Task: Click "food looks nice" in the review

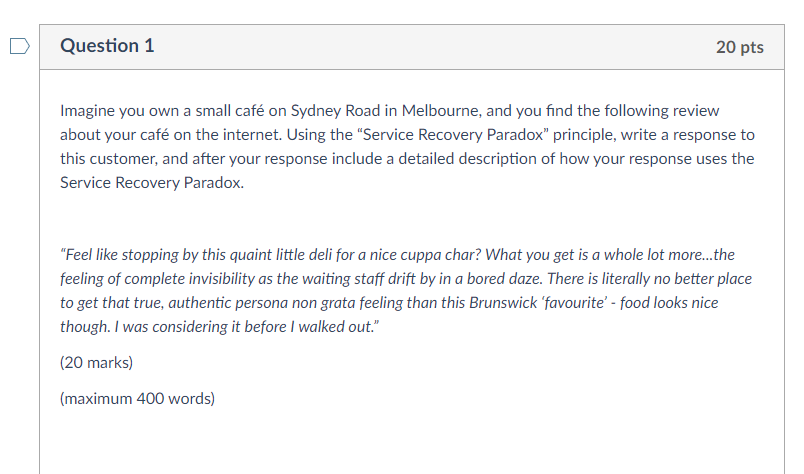Action: tap(667, 302)
